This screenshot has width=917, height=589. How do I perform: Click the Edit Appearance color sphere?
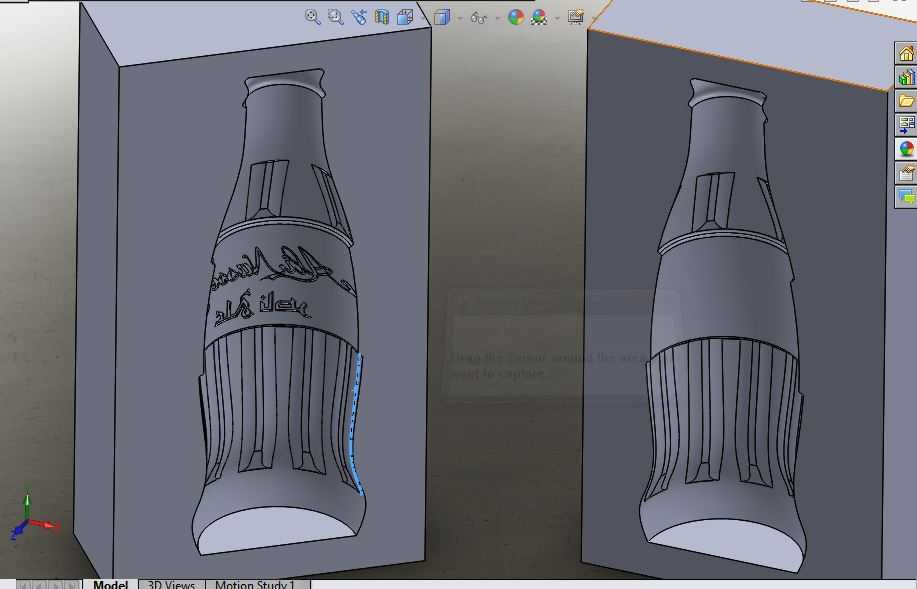point(516,17)
